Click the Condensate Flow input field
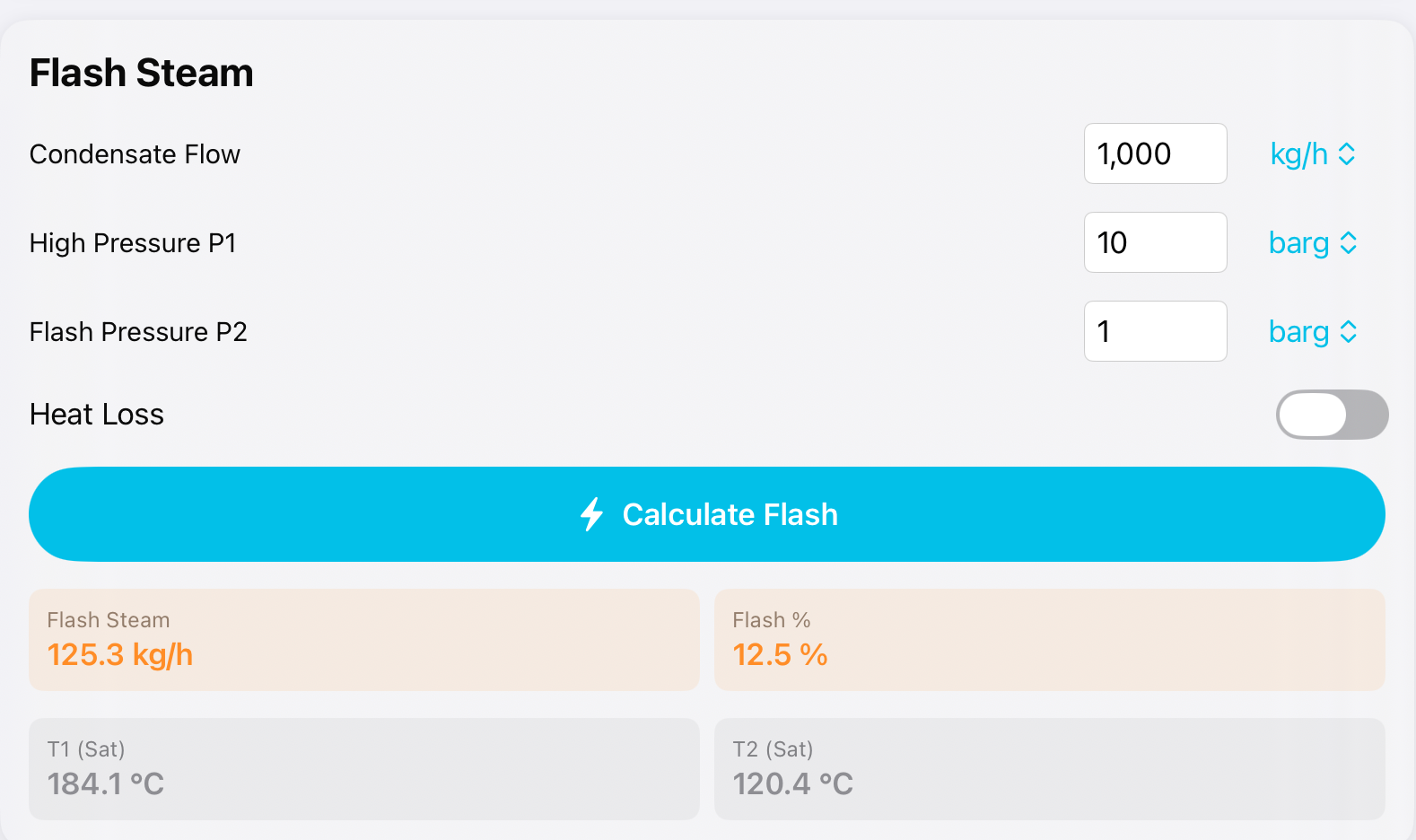The height and width of the screenshot is (840, 1416). 1155,154
